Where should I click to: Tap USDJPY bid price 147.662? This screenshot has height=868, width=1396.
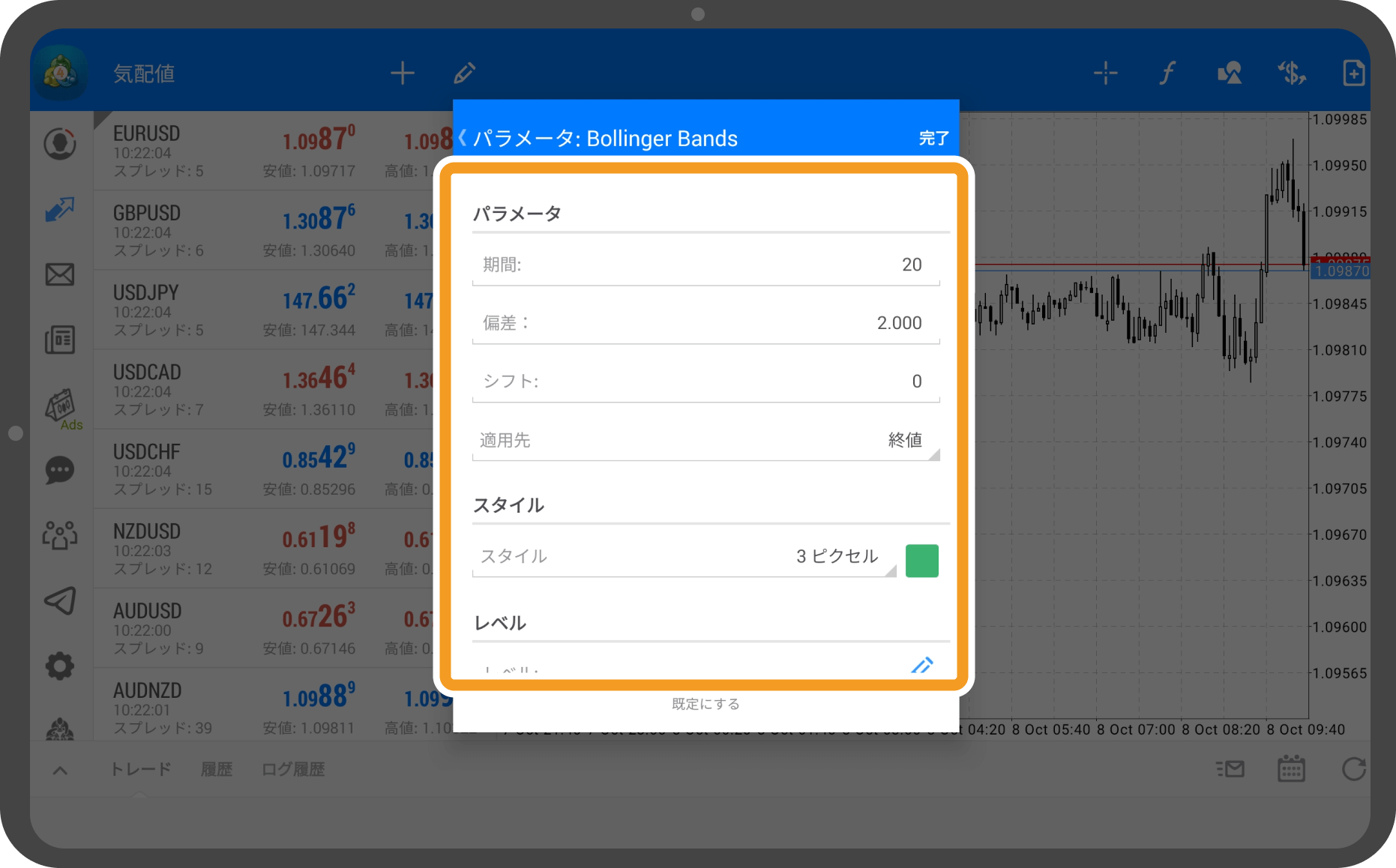pyautogui.click(x=319, y=298)
